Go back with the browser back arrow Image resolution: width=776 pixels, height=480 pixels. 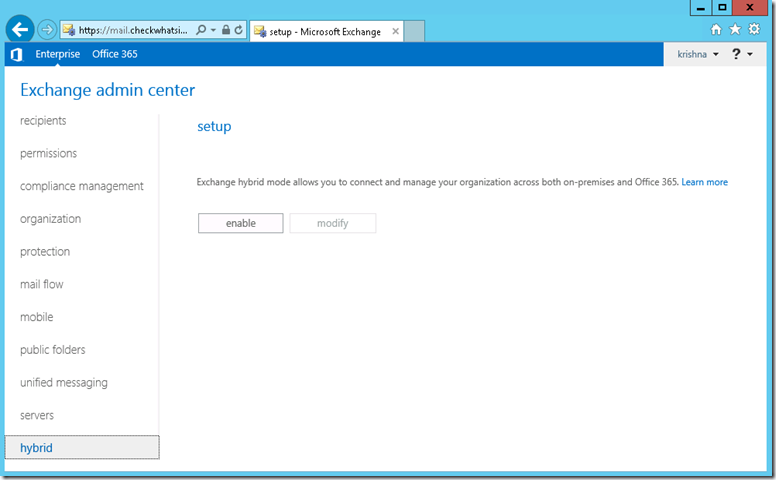[x=20, y=30]
